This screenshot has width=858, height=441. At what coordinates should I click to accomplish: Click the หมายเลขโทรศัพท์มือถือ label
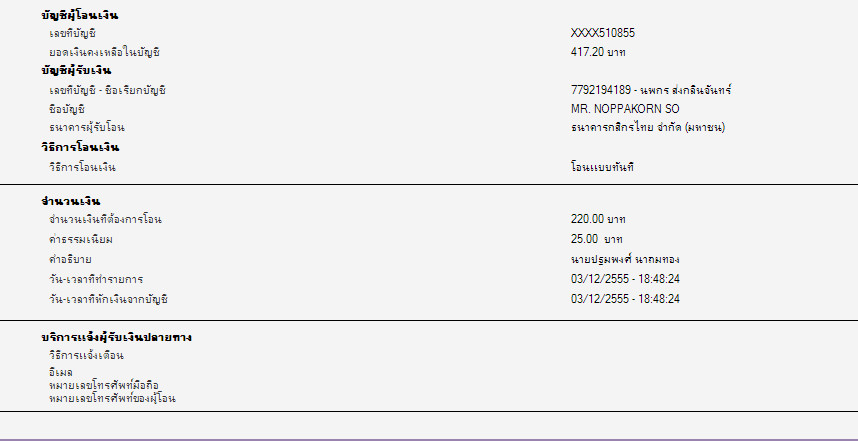(x=104, y=385)
